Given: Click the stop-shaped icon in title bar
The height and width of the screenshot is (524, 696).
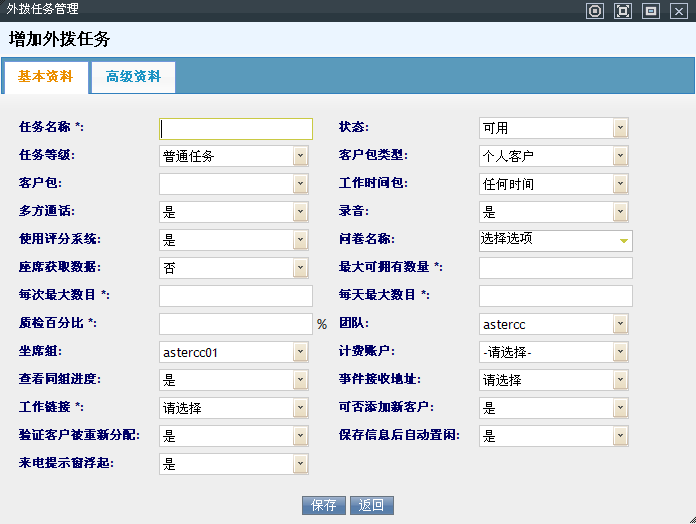Looking at the screenshot, I should pyautogui.click(x=595, y=11).
